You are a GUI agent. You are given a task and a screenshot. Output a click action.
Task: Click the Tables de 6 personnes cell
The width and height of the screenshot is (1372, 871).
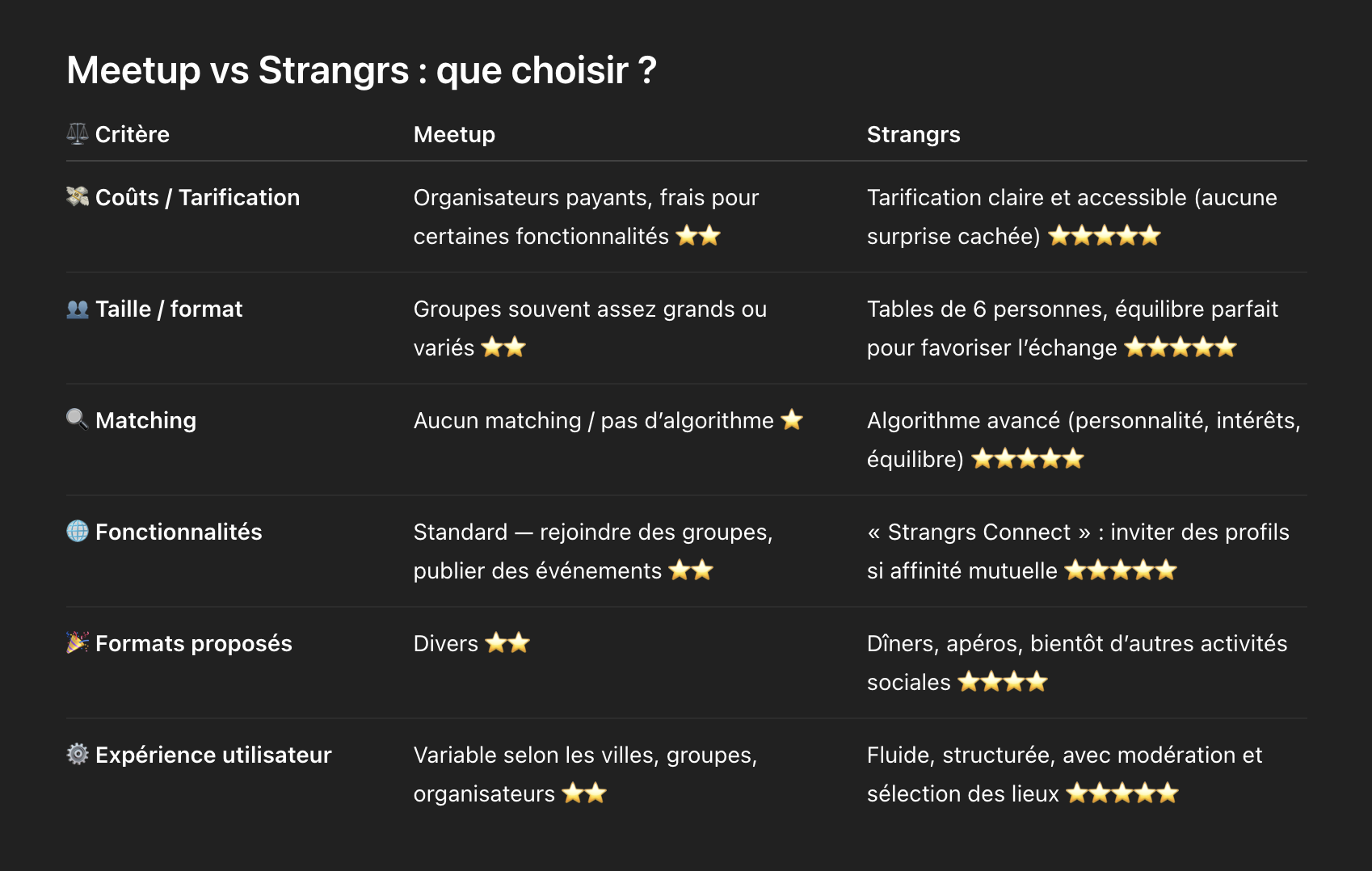click(x=1071, y=327)
